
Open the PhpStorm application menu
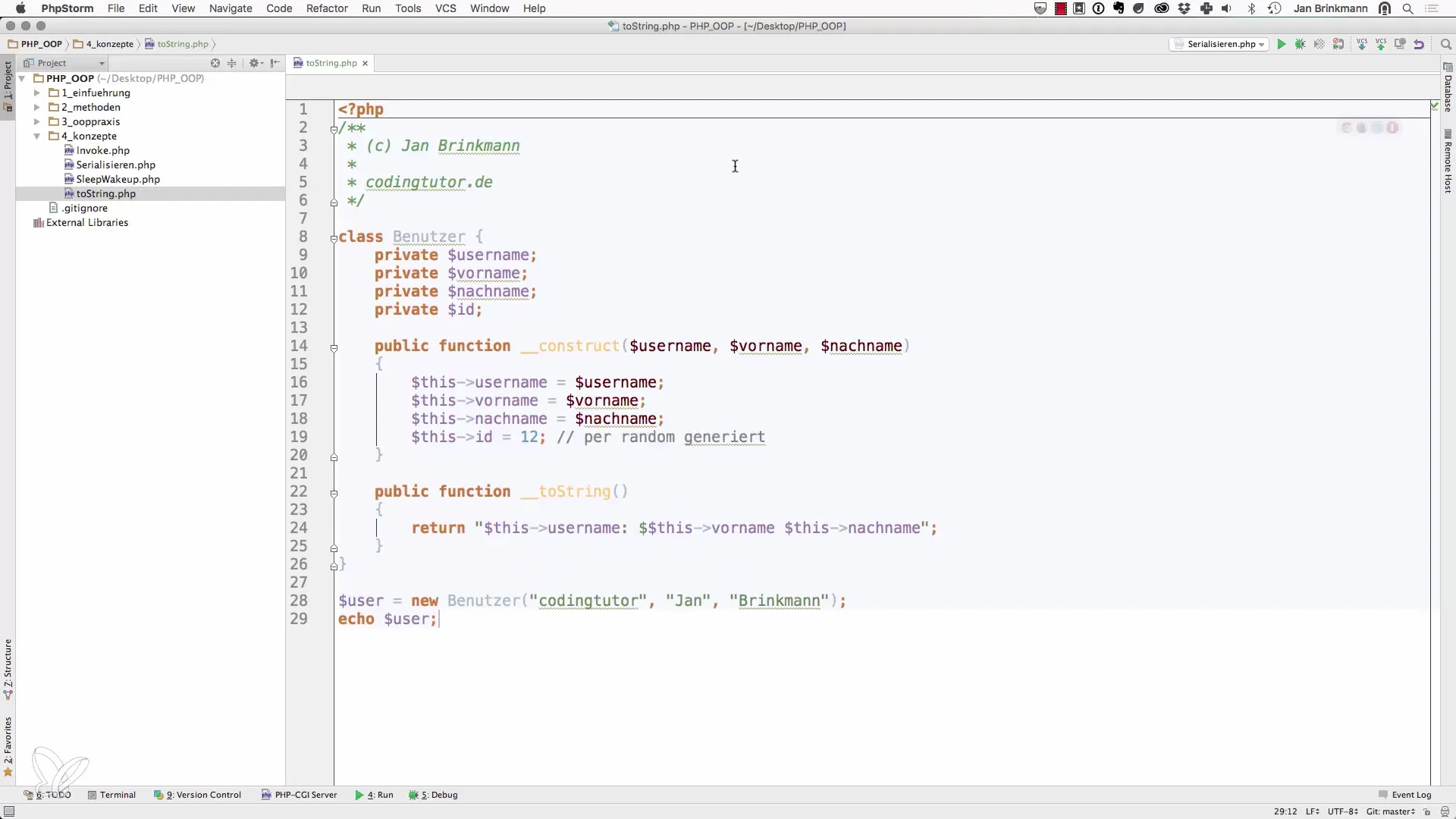click(x=67, y=8)
